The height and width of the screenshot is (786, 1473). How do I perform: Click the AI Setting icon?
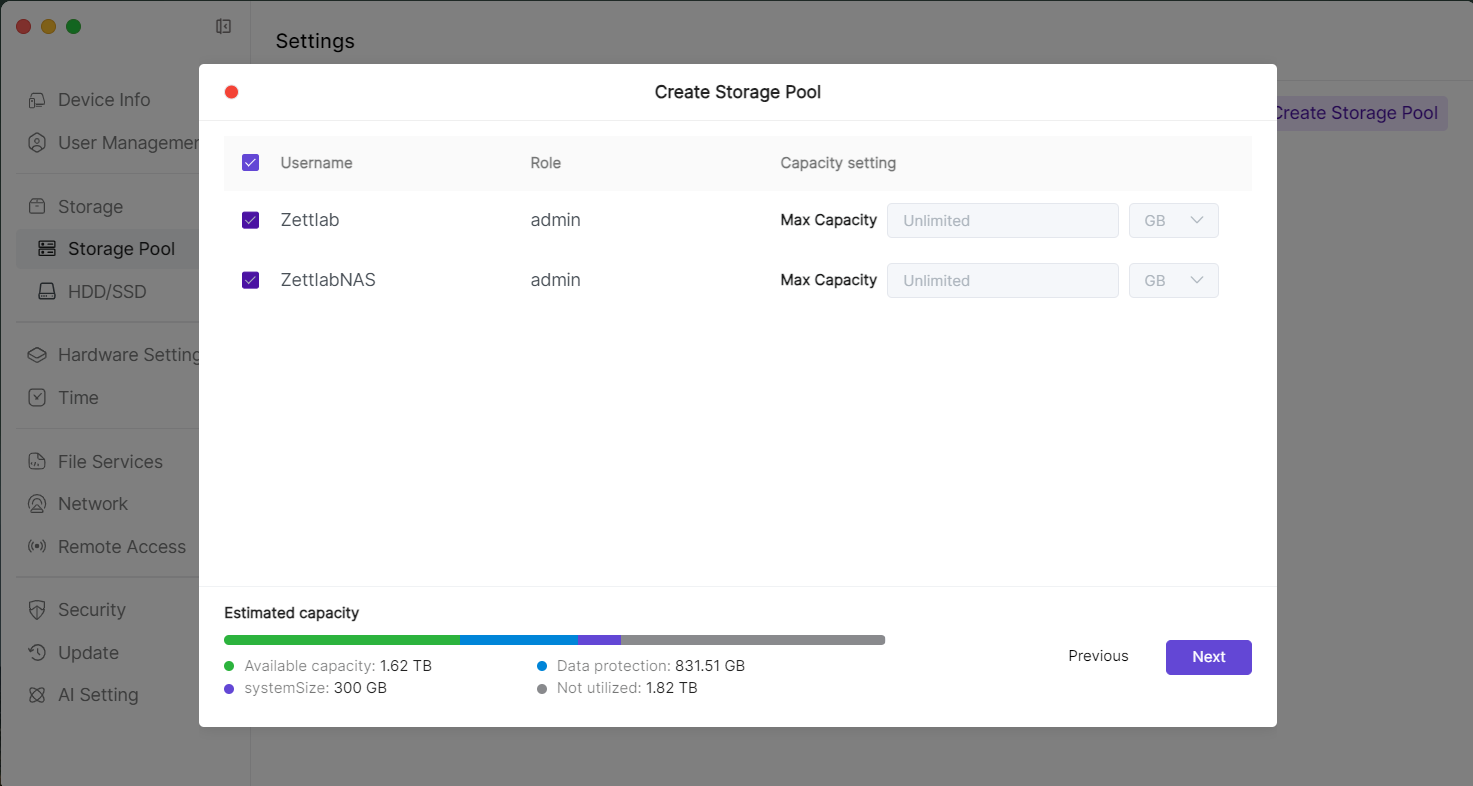tap(37, 695)
